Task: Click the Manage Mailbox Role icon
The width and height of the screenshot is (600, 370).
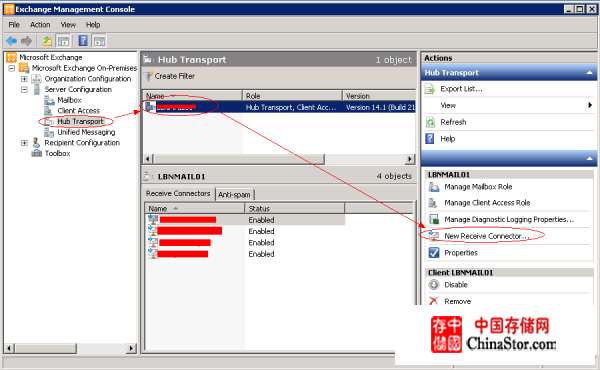Action: coord(434,187)
